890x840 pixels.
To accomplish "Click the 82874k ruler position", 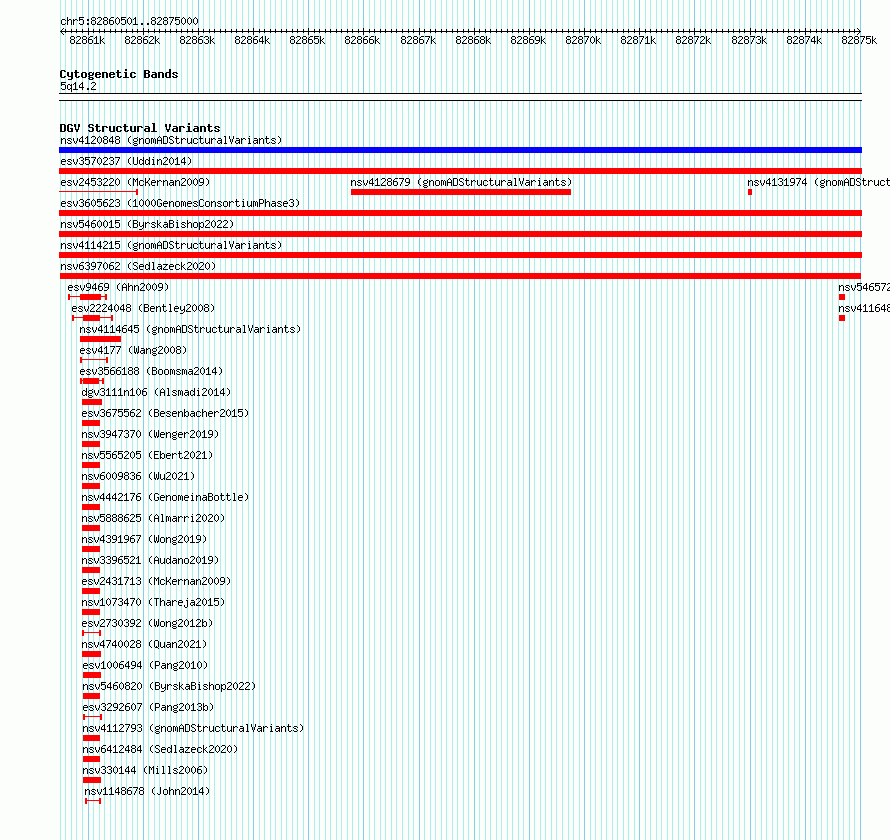I will 804,40.
